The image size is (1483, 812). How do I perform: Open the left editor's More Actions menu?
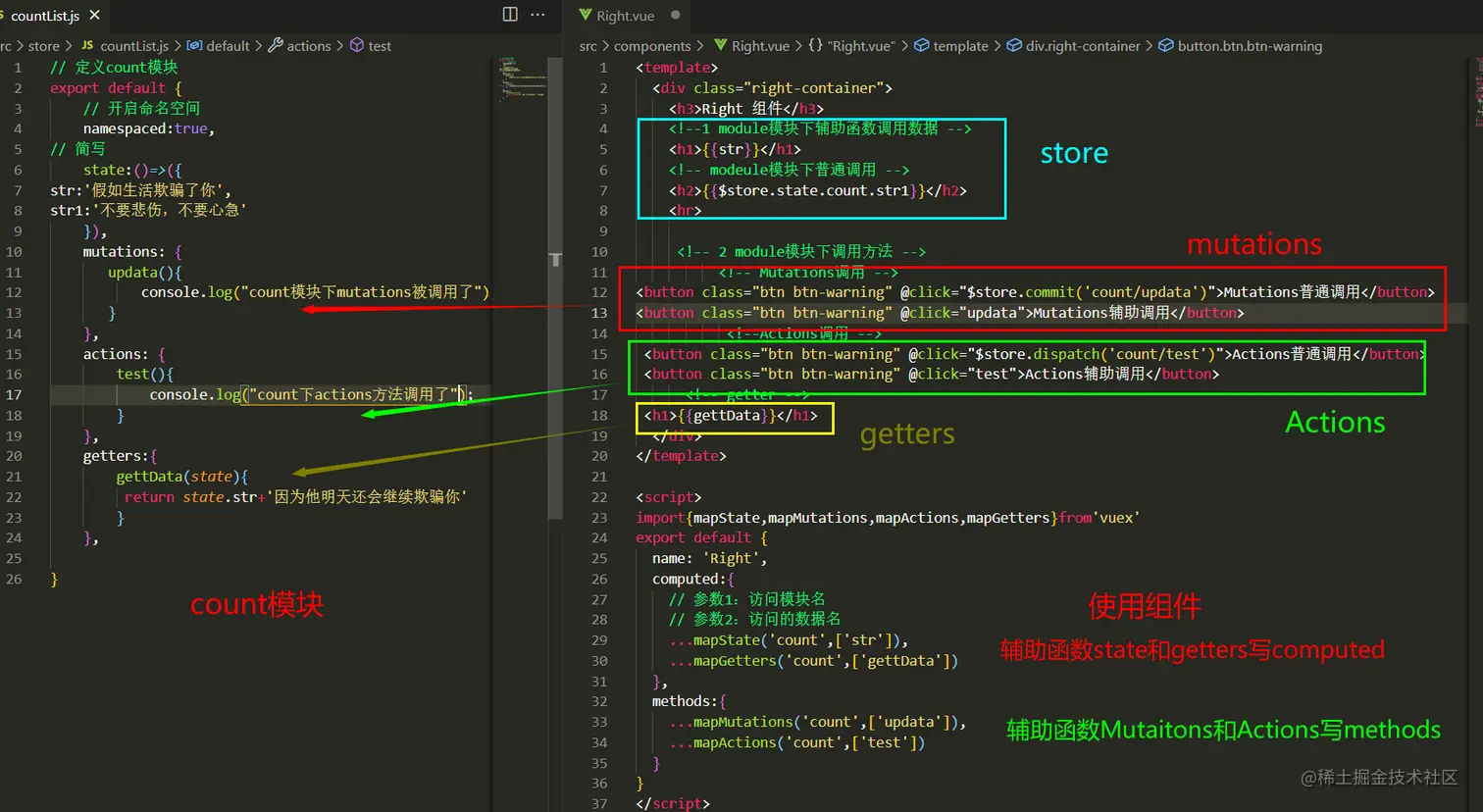pyautogui.click(x=537, y=14)
